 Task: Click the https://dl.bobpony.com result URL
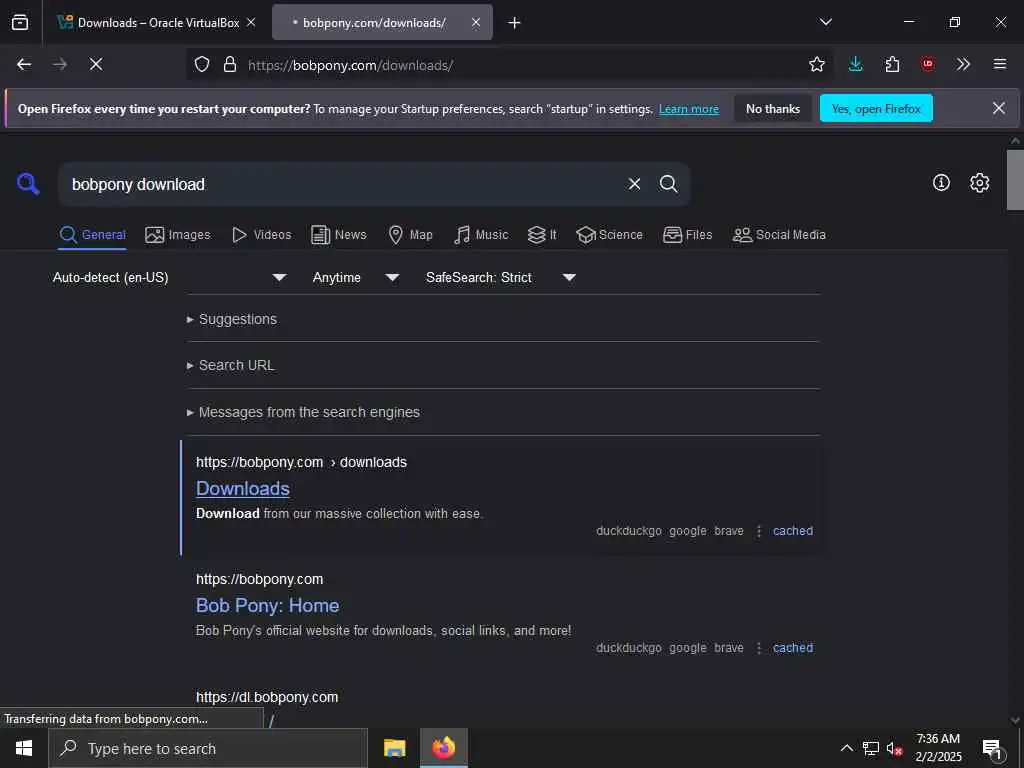267,697
